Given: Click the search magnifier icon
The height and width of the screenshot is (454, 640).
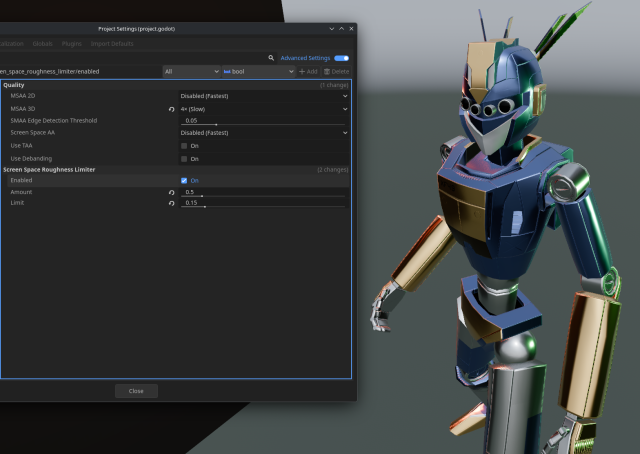Looking at the screenshot, I should (x=270, y=58).
